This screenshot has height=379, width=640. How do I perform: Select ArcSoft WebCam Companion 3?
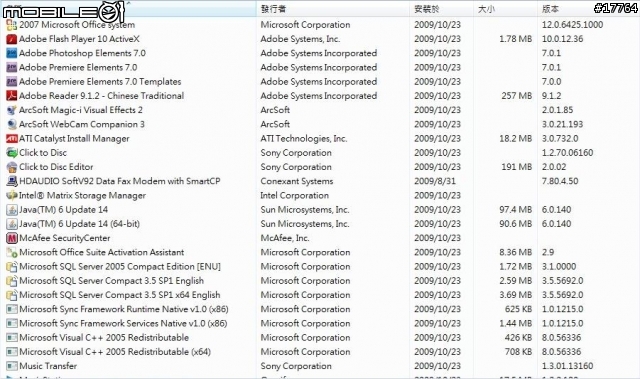click(x=82, y=124)
